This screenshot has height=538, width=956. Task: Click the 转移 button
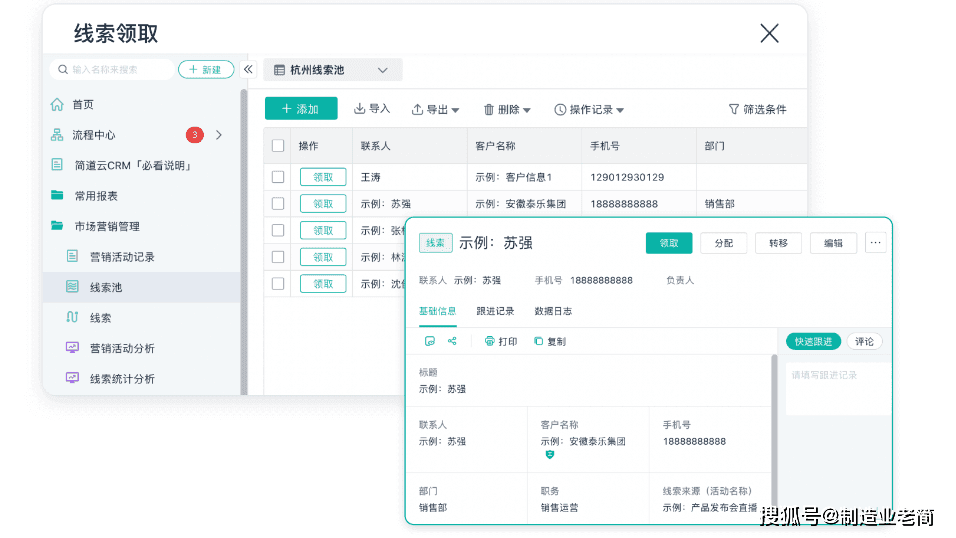(779, 243)
